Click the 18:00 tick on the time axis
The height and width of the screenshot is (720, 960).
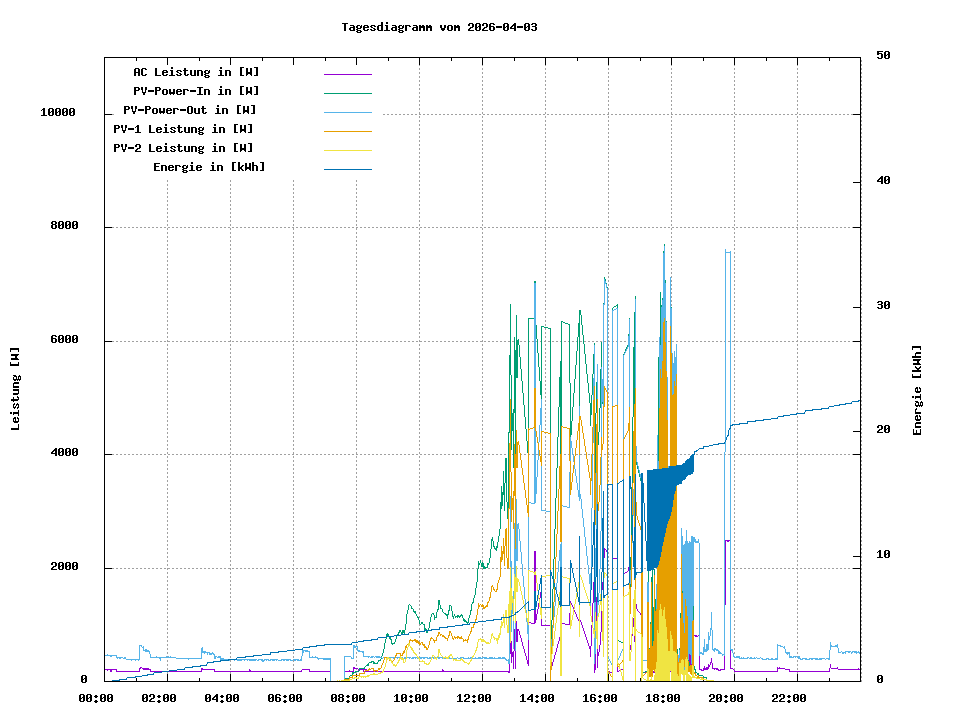click(663, 698)
